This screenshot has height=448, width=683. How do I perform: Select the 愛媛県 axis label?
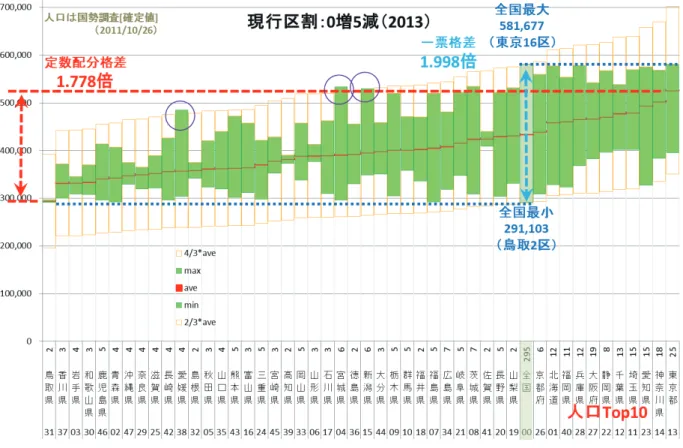point(182,387)
